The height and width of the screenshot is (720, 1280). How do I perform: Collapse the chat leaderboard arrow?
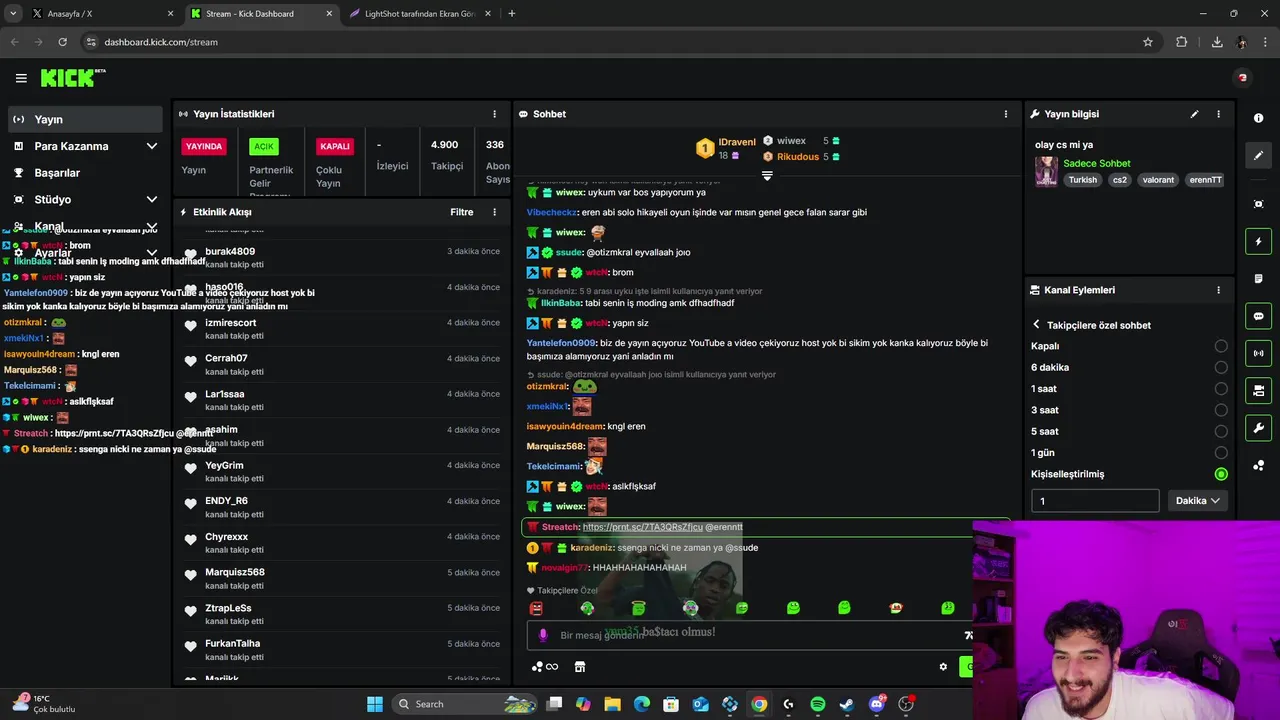click(x=767, y=176)
